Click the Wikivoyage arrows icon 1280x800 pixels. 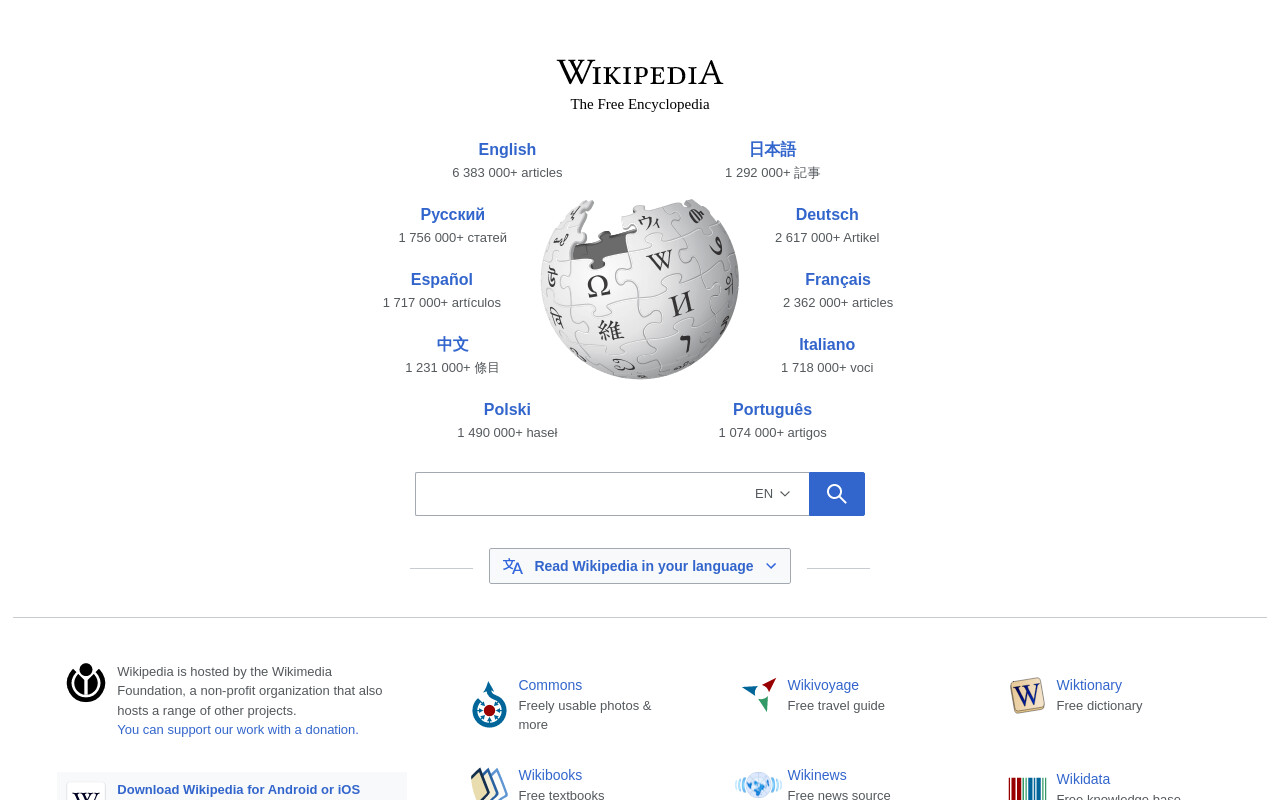760,694
